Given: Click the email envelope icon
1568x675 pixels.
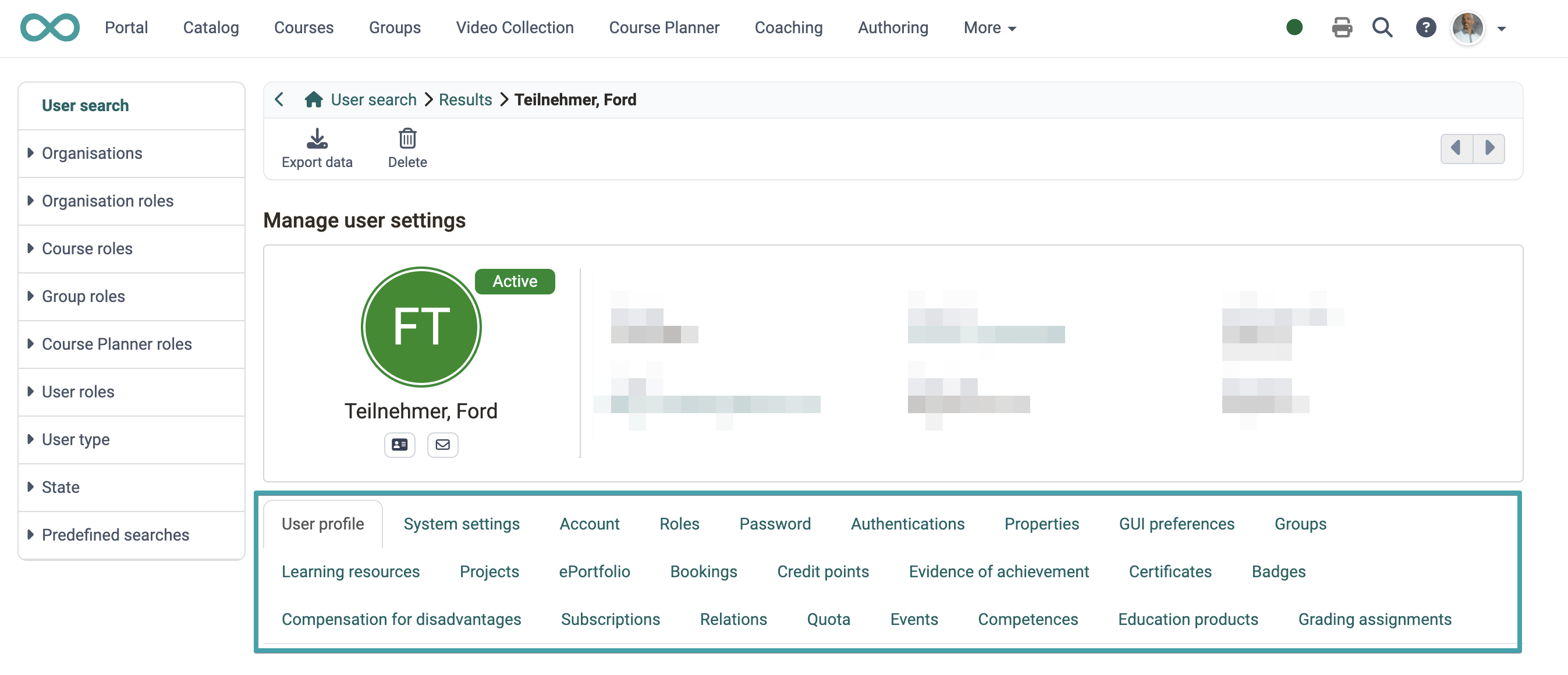Looking at the screenshot, I should (442, 445).
